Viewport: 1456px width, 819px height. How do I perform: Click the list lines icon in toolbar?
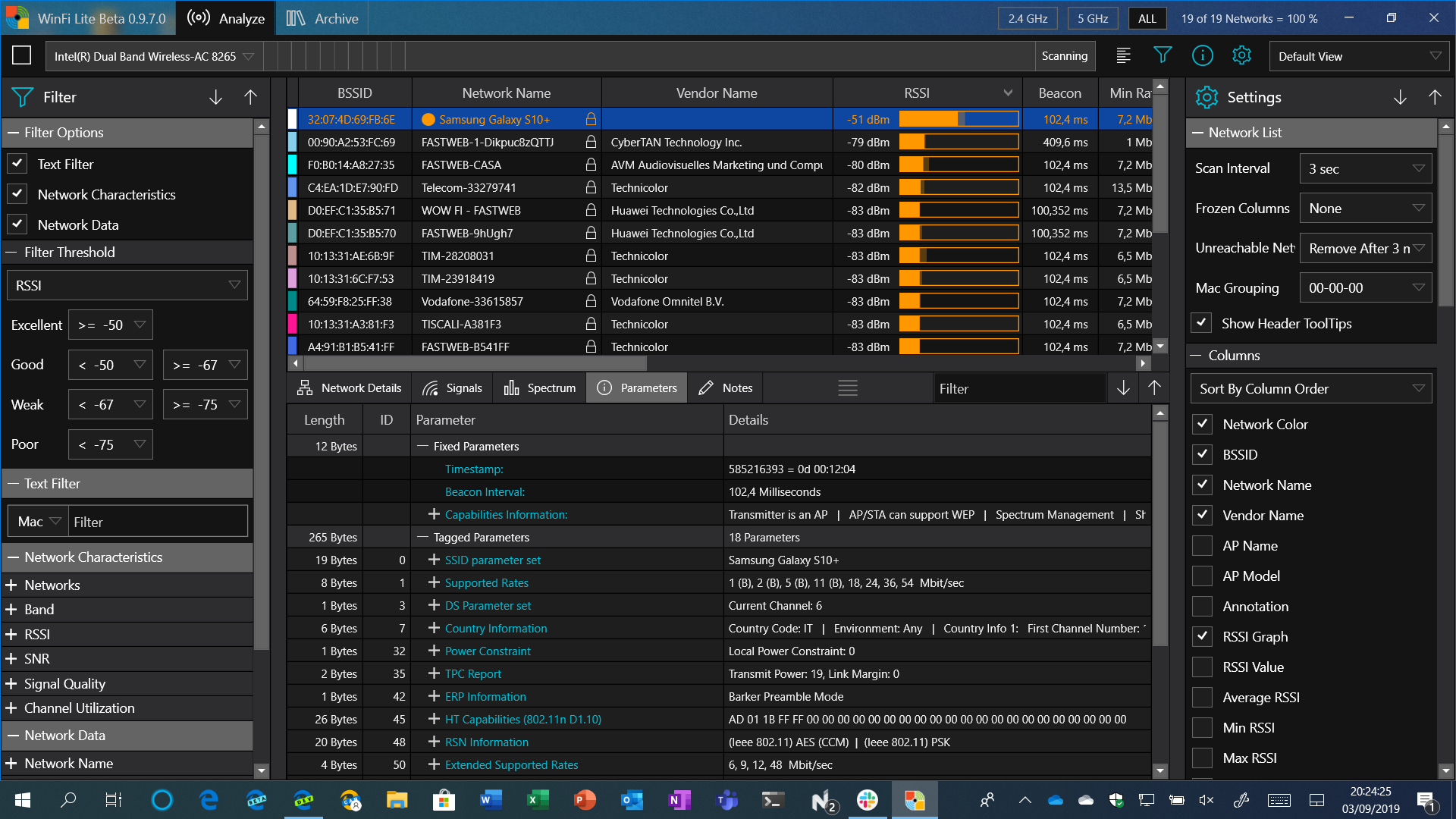[x=1123, y=55]
